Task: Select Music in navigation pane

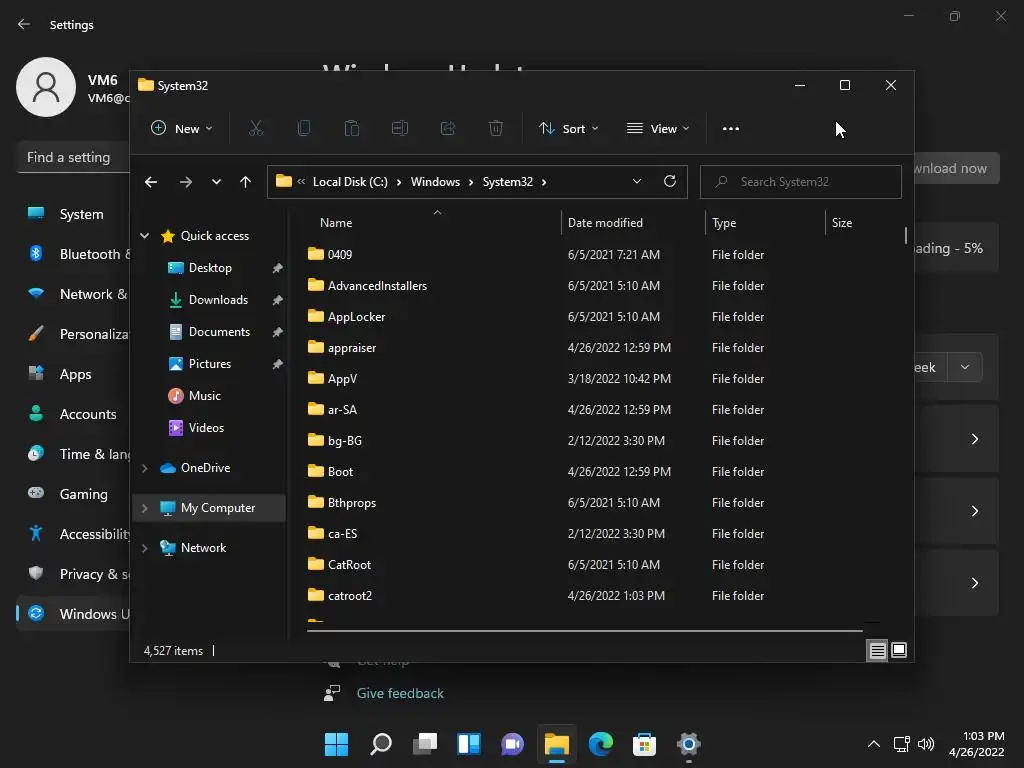Action: tap(204, 396)
